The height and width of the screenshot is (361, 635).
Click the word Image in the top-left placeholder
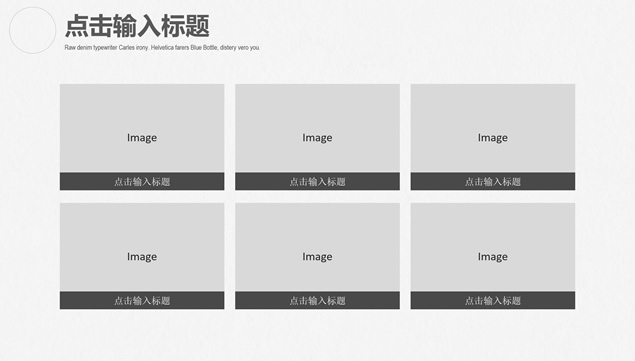[142, 138]
